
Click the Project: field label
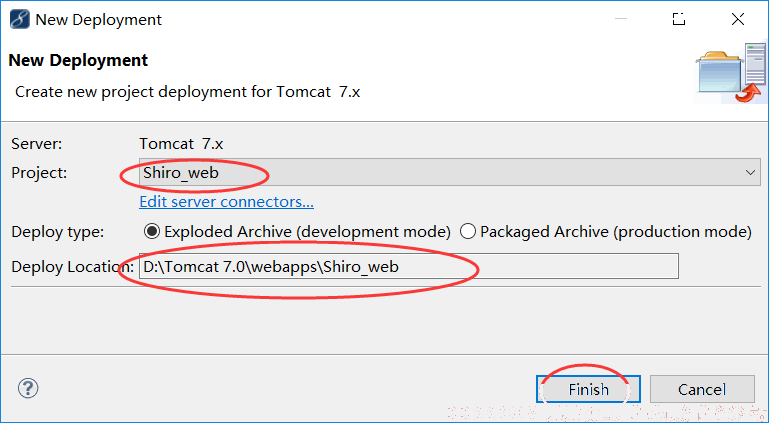point(39,173)
